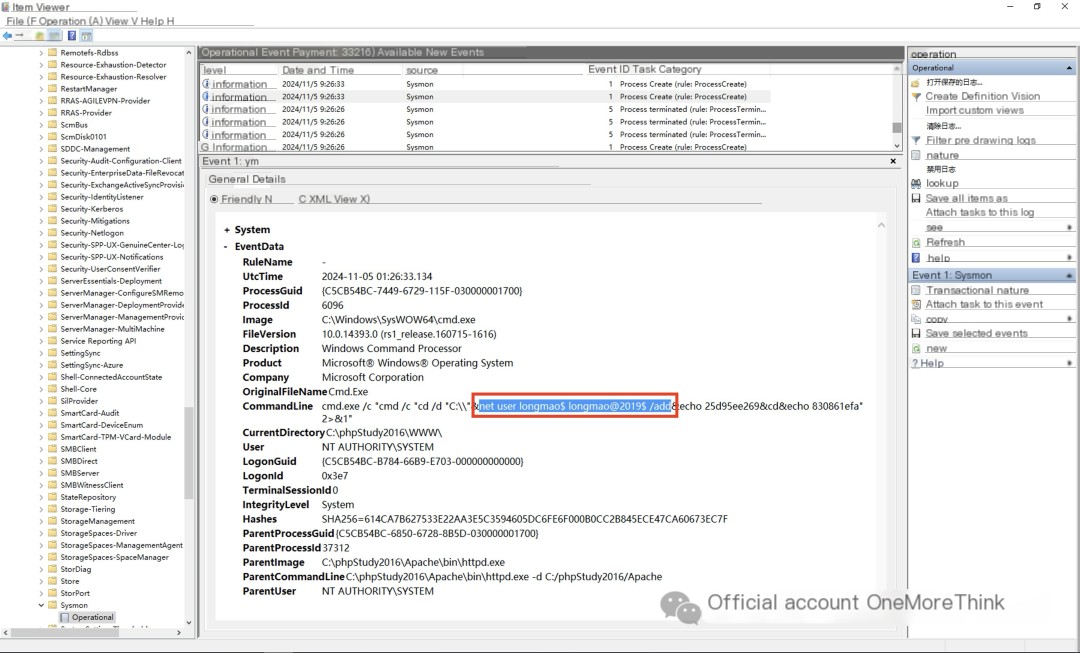1080x653 pixels.
Task: Click the Sysmon folder icon in the tree
Action: (x=52, y=605)
